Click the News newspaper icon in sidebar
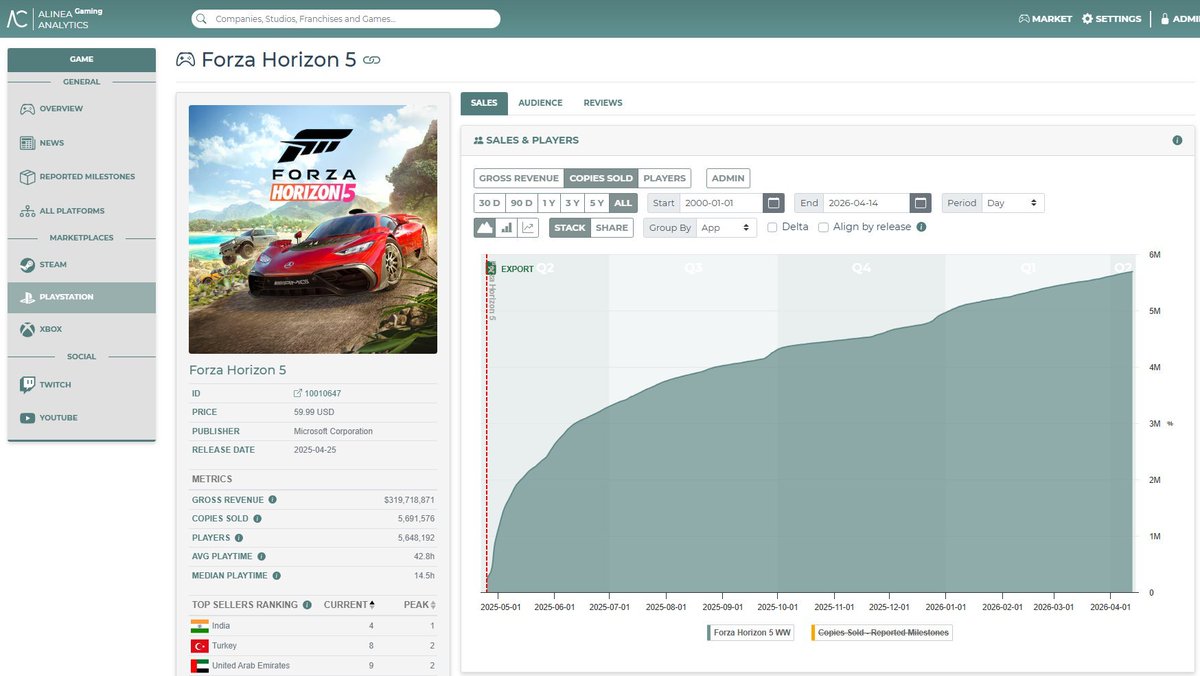Image resolution: width=1200 pixels, height=676 pixels. [27, 143]
